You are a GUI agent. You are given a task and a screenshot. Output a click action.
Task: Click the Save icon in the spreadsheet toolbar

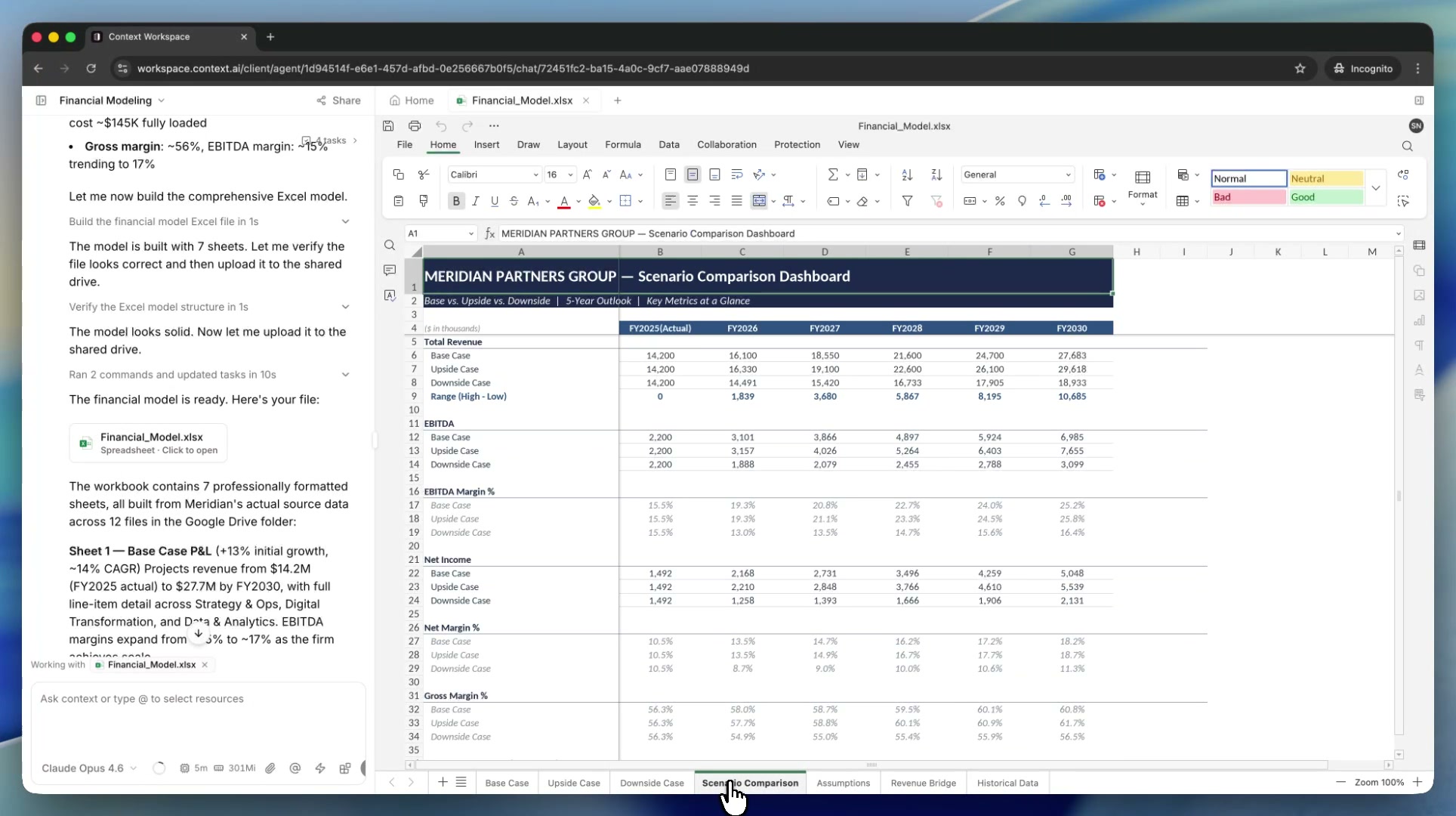(388, 126)
